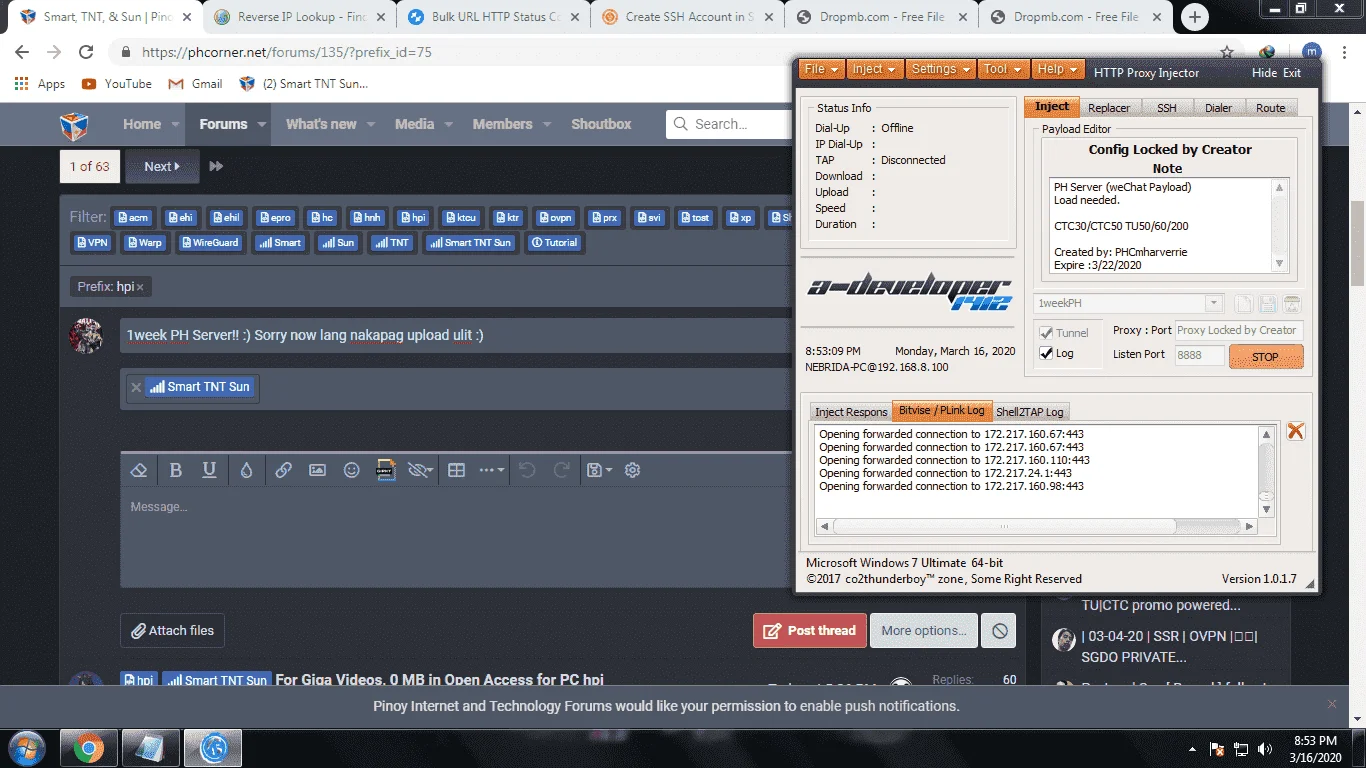
Task: Open the save draft dropdown in editor
Action: tap(599, 470)
